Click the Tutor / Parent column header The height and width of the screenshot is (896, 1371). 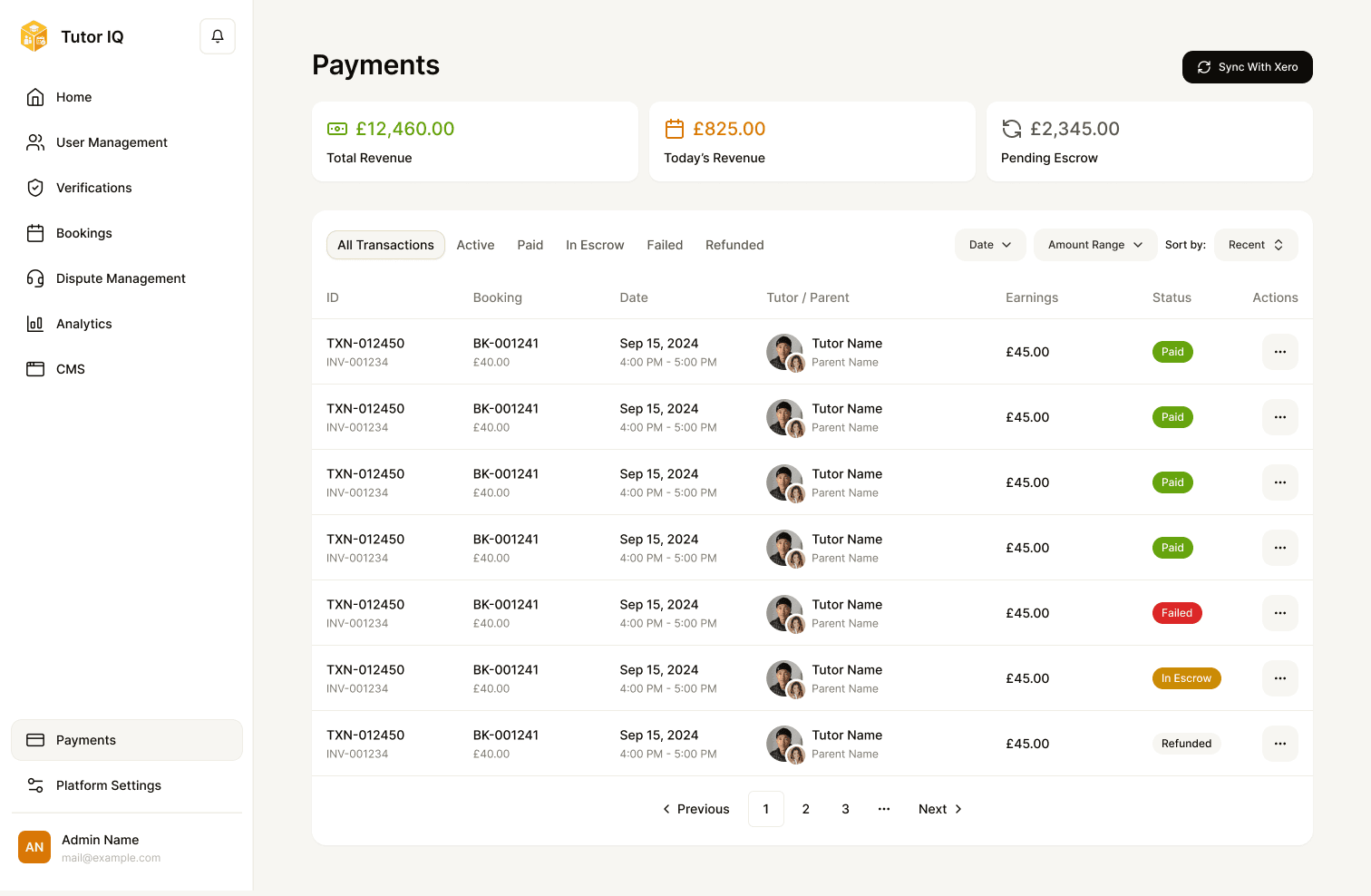pos(808,297)
